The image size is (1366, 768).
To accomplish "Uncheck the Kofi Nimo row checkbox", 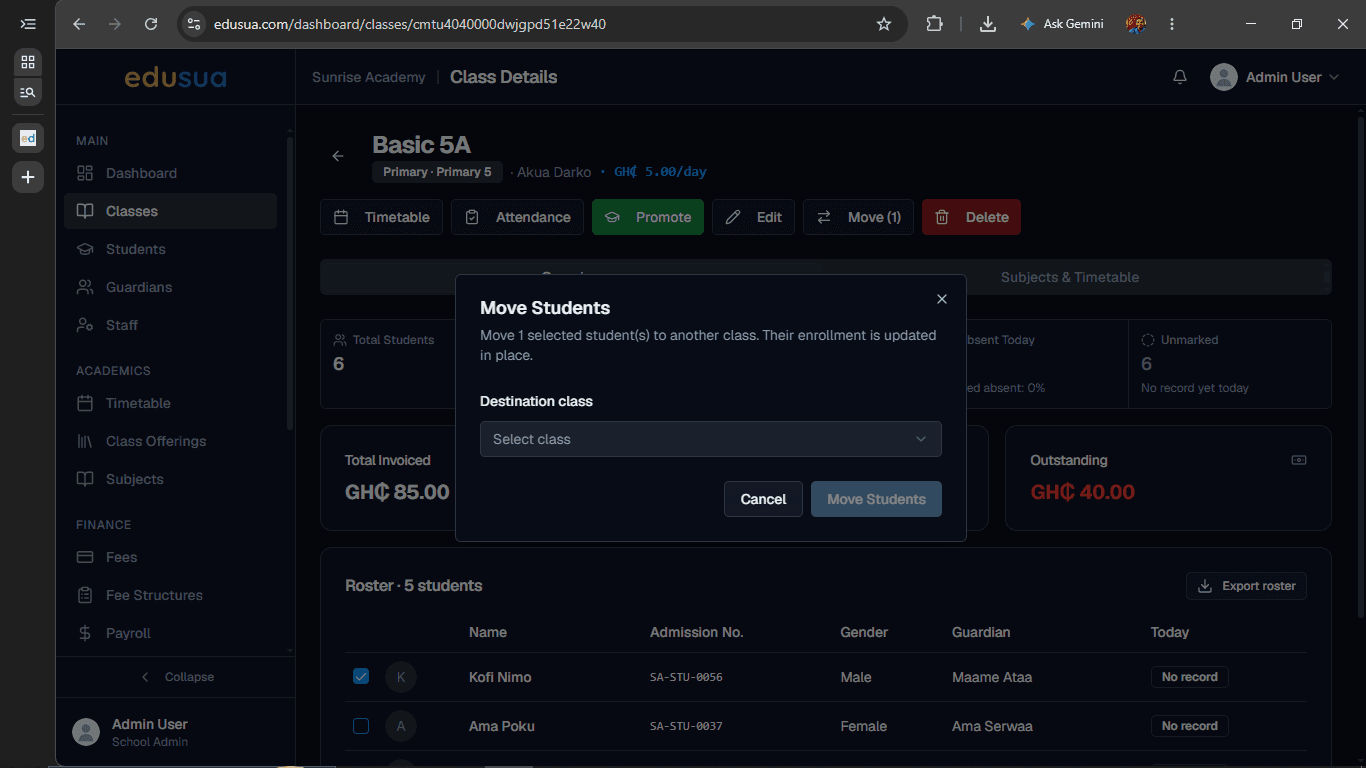I will [x=361, y=677].
